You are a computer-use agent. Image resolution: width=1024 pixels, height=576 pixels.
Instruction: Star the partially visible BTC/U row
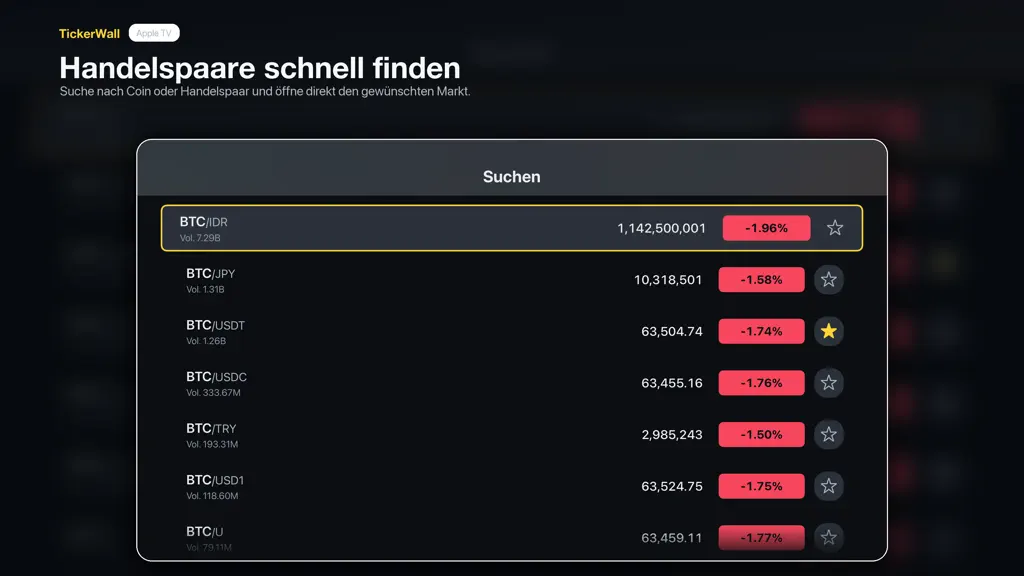click(829, 537)
